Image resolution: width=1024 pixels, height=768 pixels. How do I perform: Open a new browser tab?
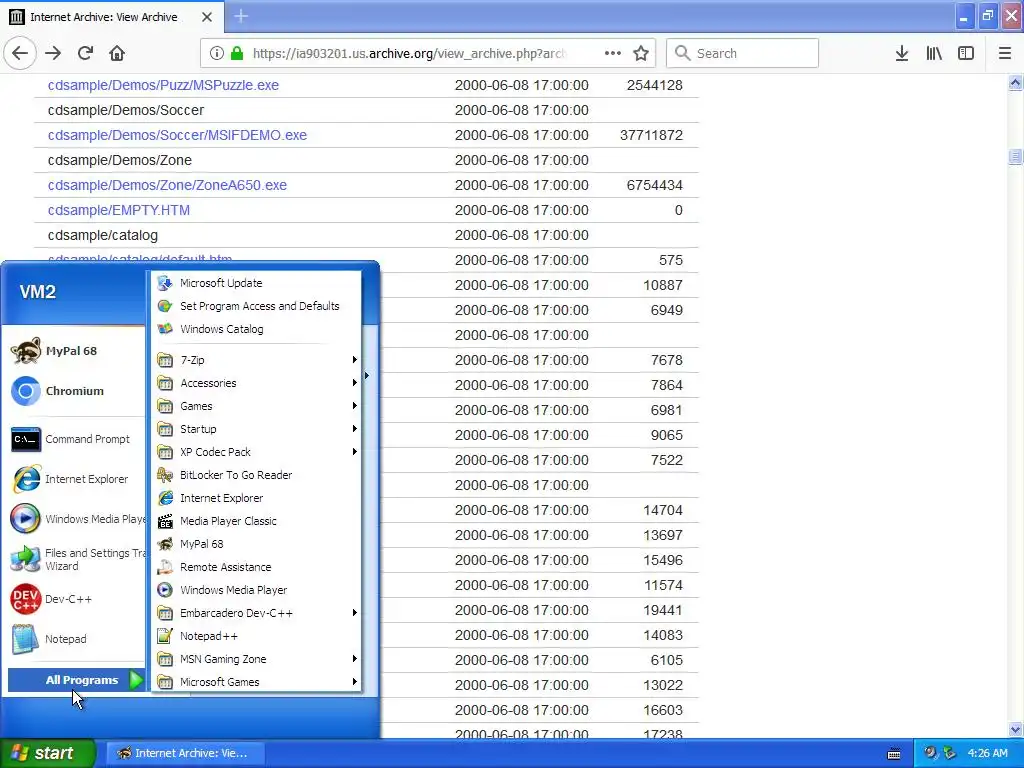click(241, 16)
